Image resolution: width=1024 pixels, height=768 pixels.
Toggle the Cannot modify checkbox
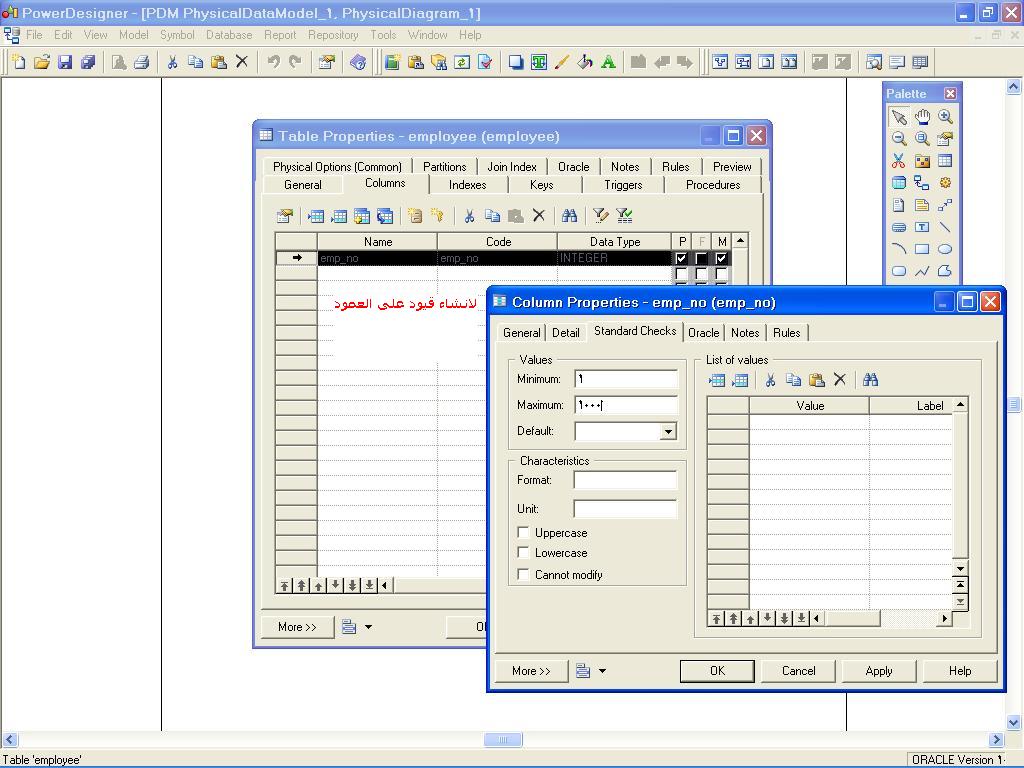(523, 575)
